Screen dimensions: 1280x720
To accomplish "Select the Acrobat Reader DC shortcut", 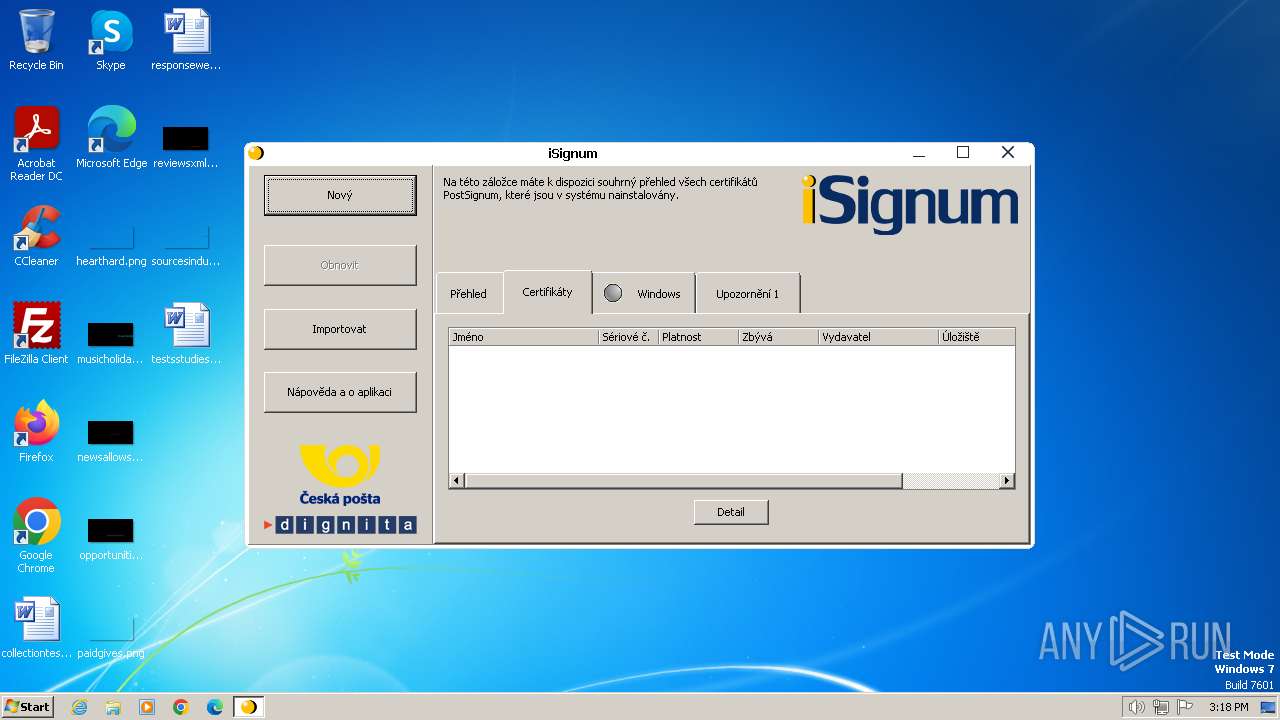I will pyautogui.click(x=36, y=144).
